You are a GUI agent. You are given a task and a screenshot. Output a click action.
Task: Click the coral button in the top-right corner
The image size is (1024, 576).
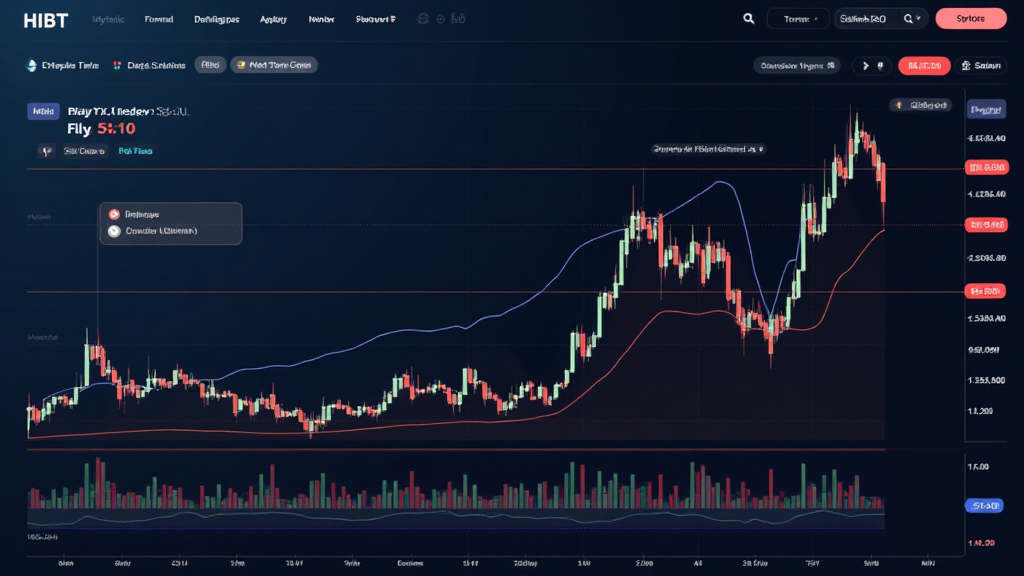(970, 18)
